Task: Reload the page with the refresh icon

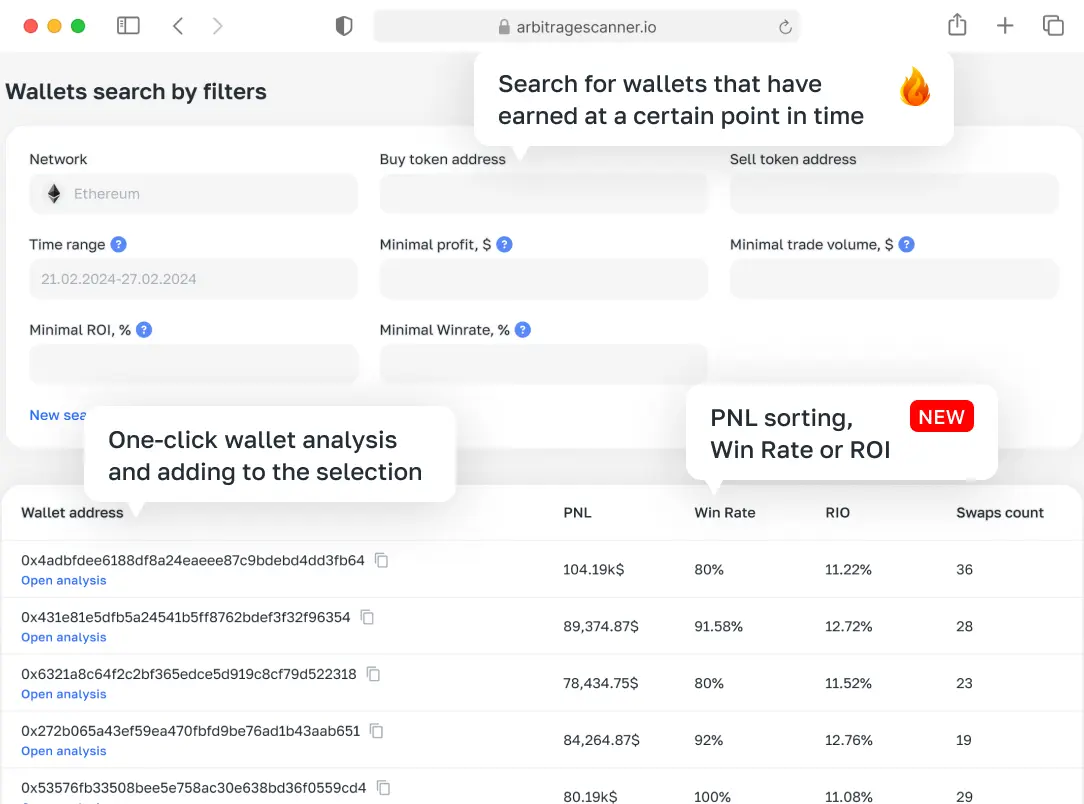Action: 785,28
